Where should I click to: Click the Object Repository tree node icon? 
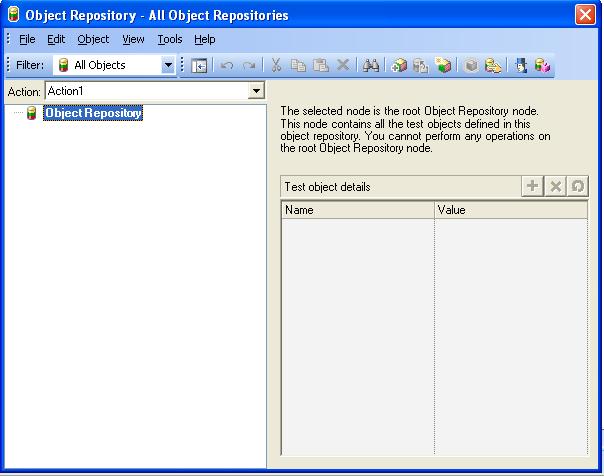[x=32, y=113]
